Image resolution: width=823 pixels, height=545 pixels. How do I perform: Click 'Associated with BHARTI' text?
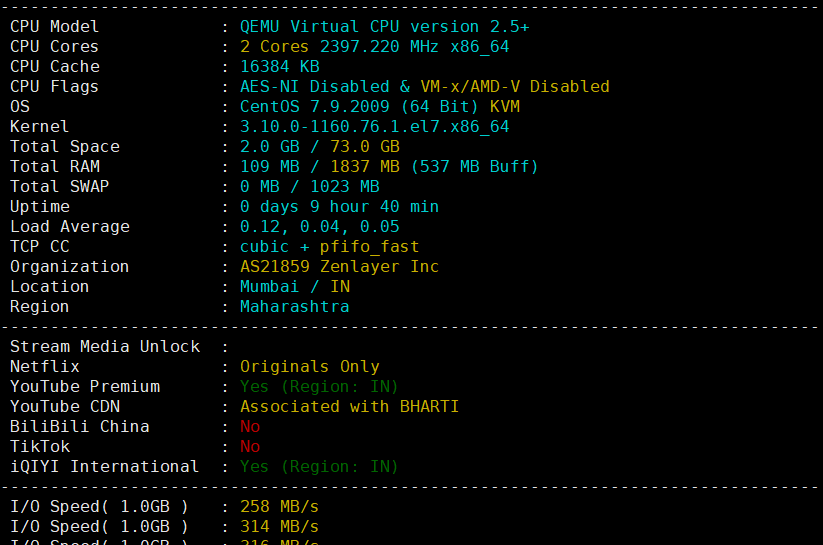[349, 406]
